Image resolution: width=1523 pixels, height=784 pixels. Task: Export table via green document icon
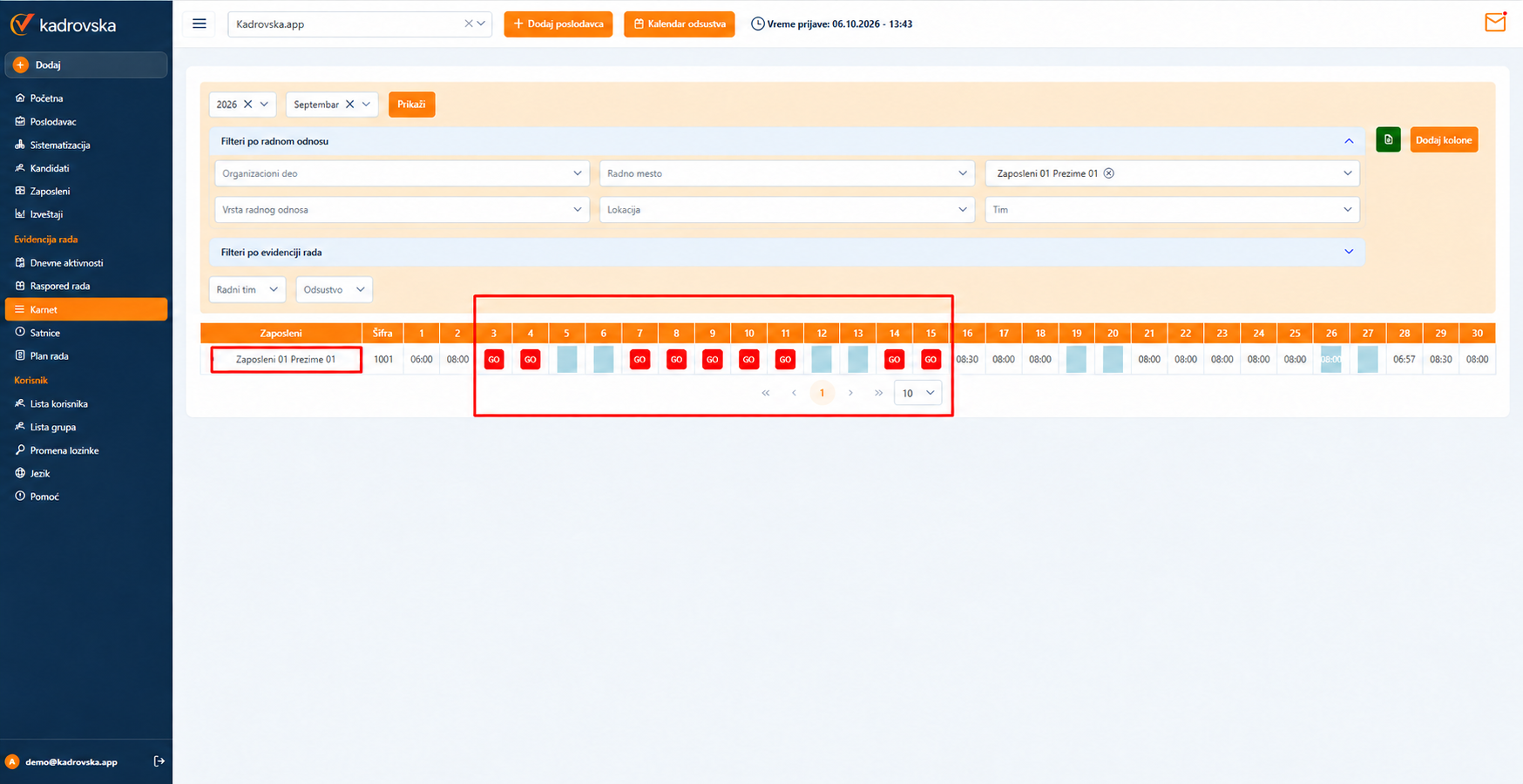click(x=1388, y=139)
